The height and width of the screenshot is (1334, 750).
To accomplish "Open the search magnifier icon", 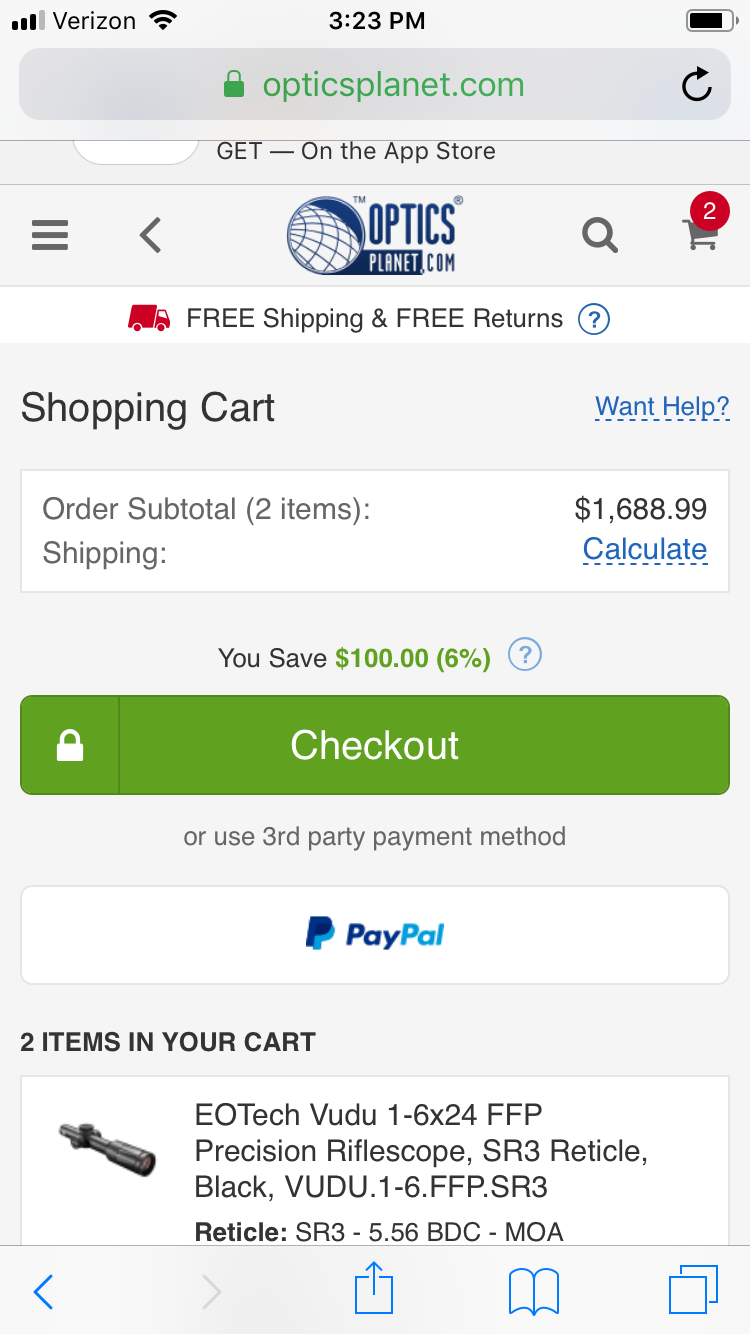I will coord(600,236).
